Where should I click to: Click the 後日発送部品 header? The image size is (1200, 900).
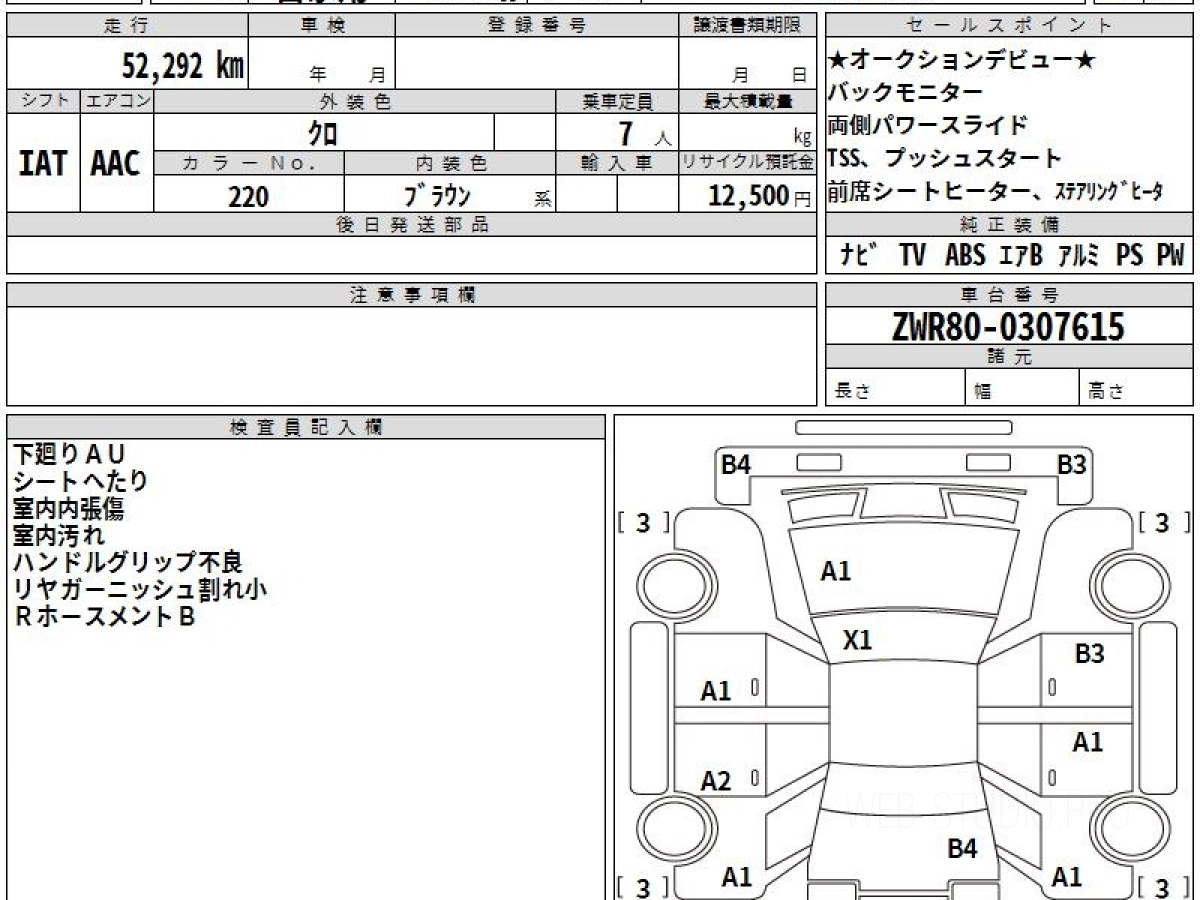411,225
